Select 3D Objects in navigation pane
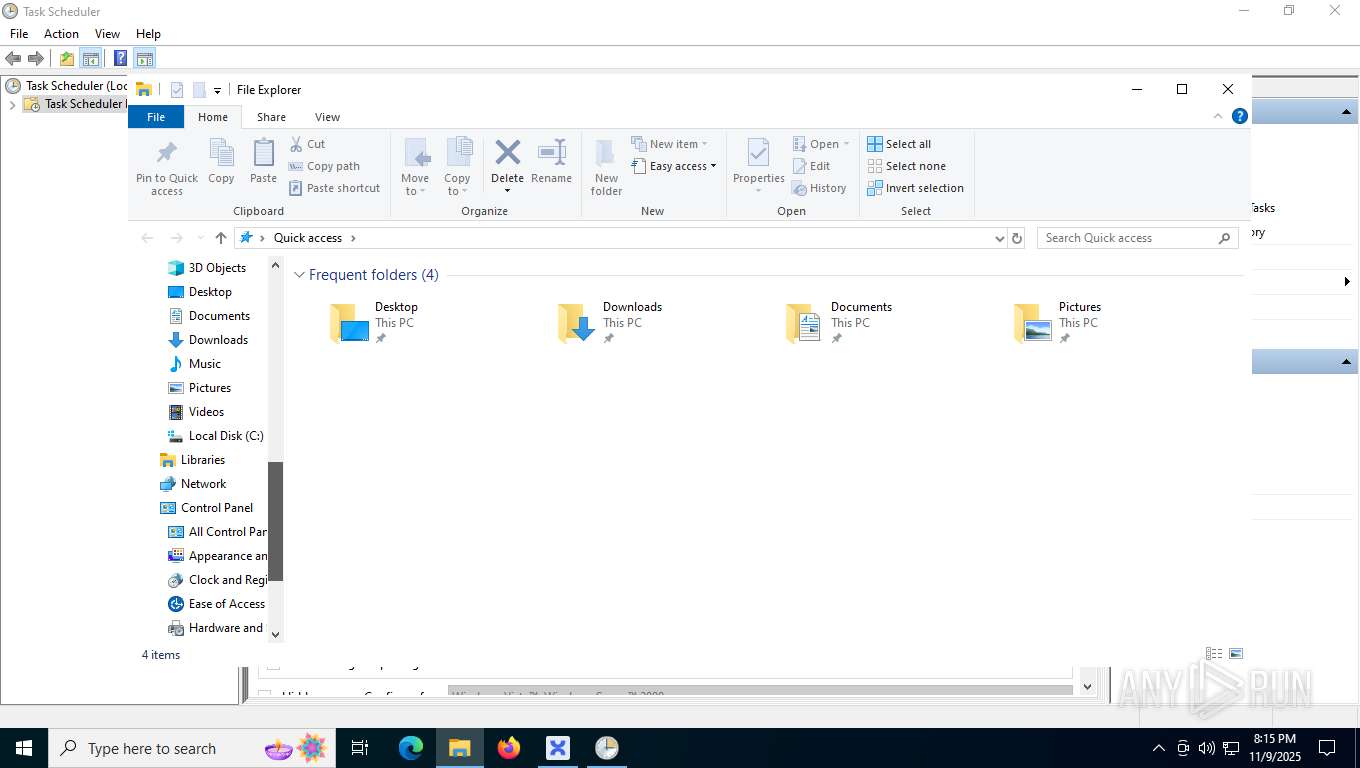 click(x=207, y=268)
